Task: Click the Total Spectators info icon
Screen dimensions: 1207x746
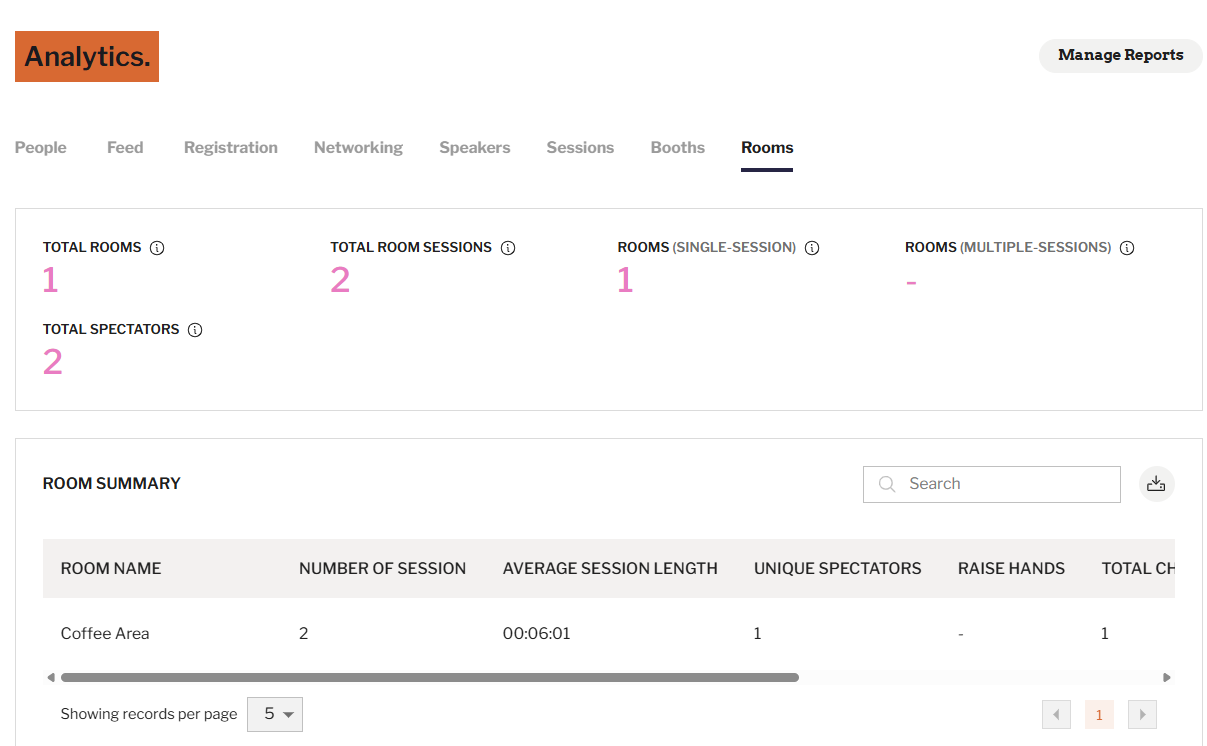Action: click(195, 330)
